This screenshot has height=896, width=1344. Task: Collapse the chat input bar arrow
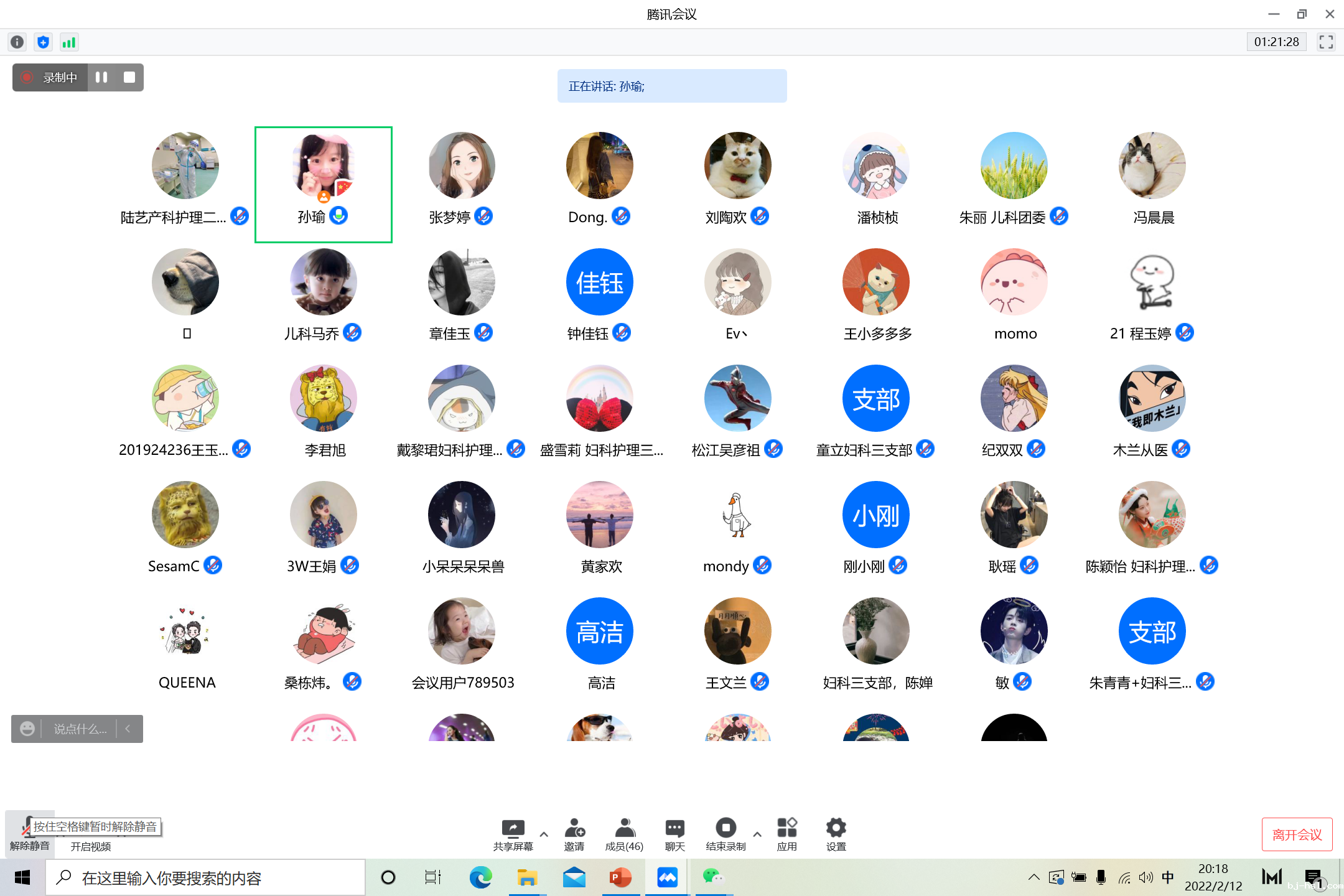coord(128,729)
